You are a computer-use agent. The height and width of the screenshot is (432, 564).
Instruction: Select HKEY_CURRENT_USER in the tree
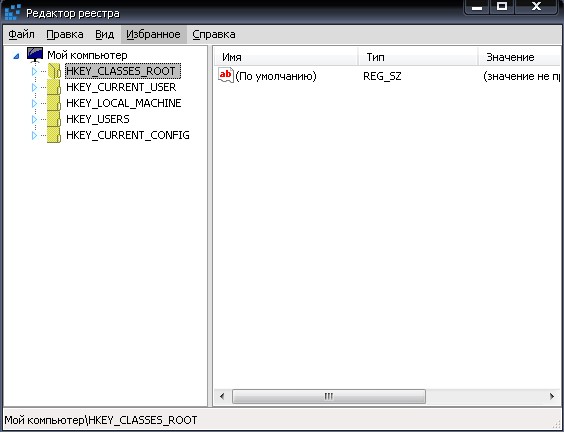click(x=121, y=87)
